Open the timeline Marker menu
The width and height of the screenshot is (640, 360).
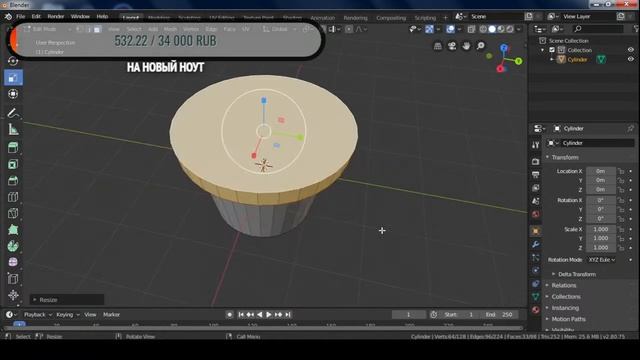[111, 315]
